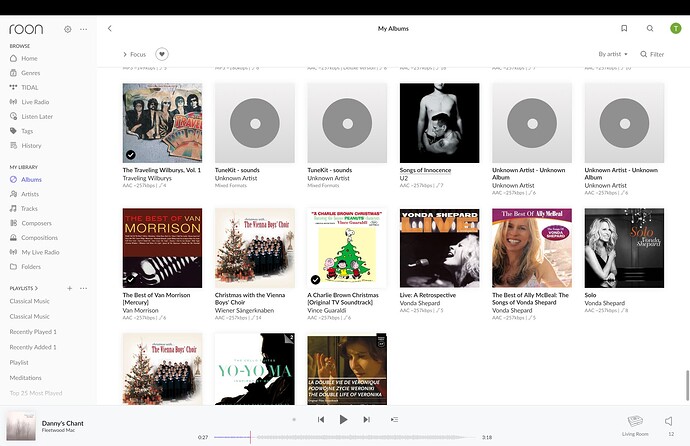Play the current track
Viewport: 690px width, 446px height.
point(343,420)
